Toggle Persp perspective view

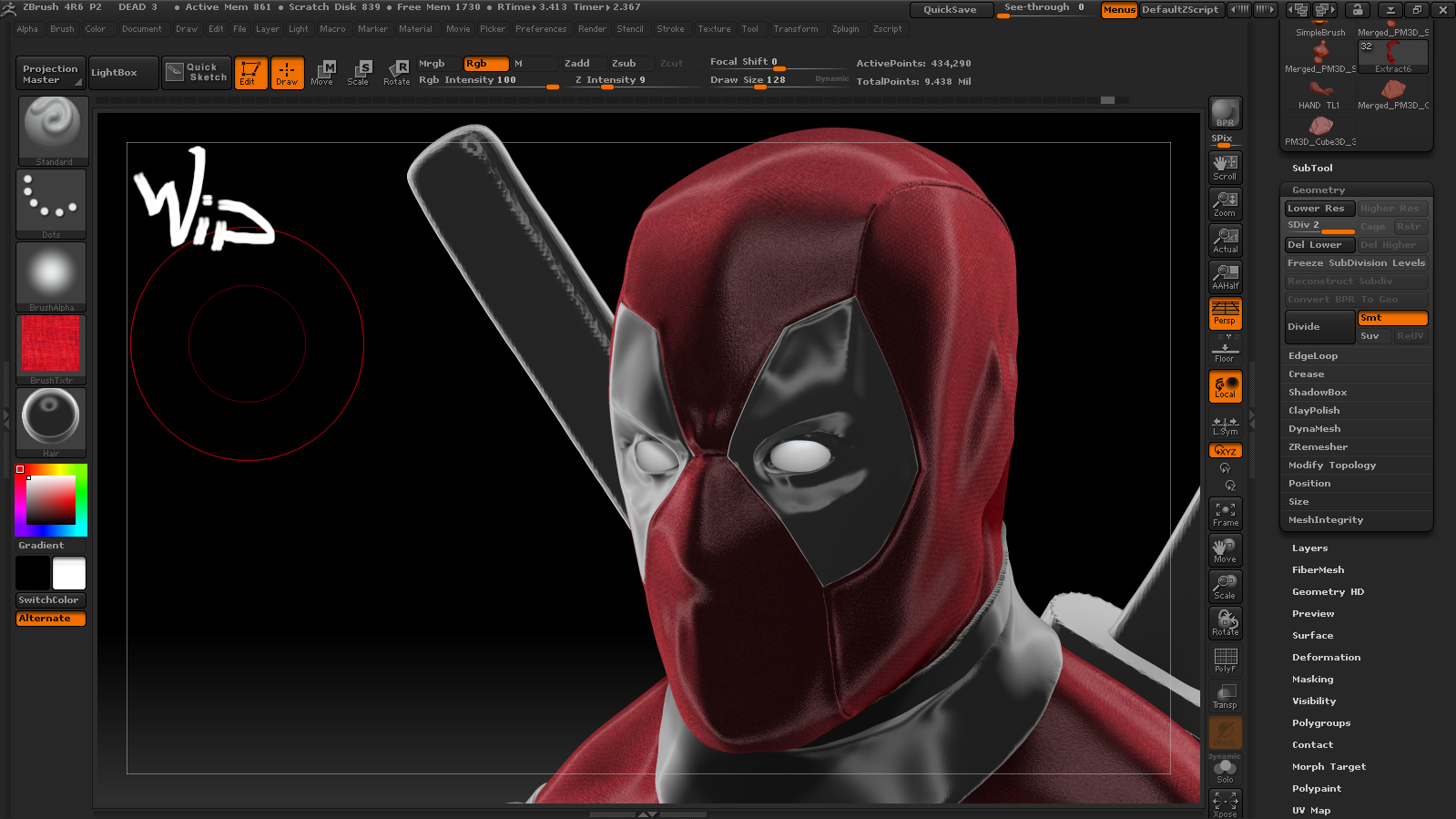point(1226,313)
